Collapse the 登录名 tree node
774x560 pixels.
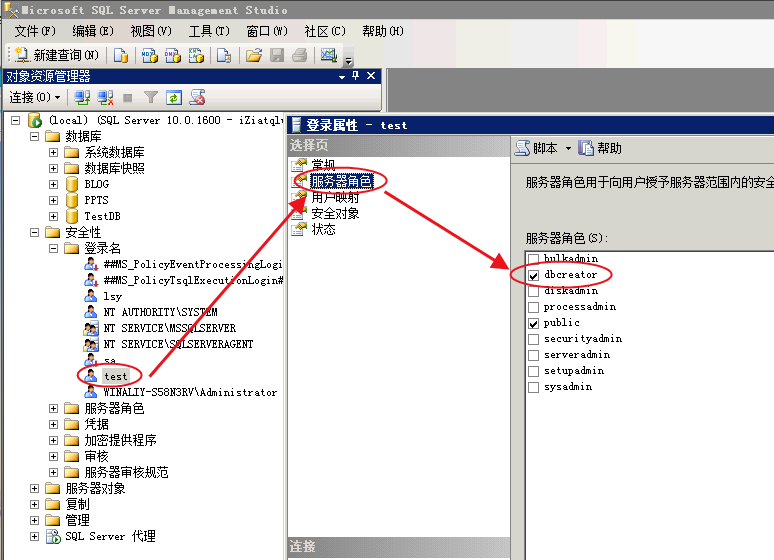54,248
